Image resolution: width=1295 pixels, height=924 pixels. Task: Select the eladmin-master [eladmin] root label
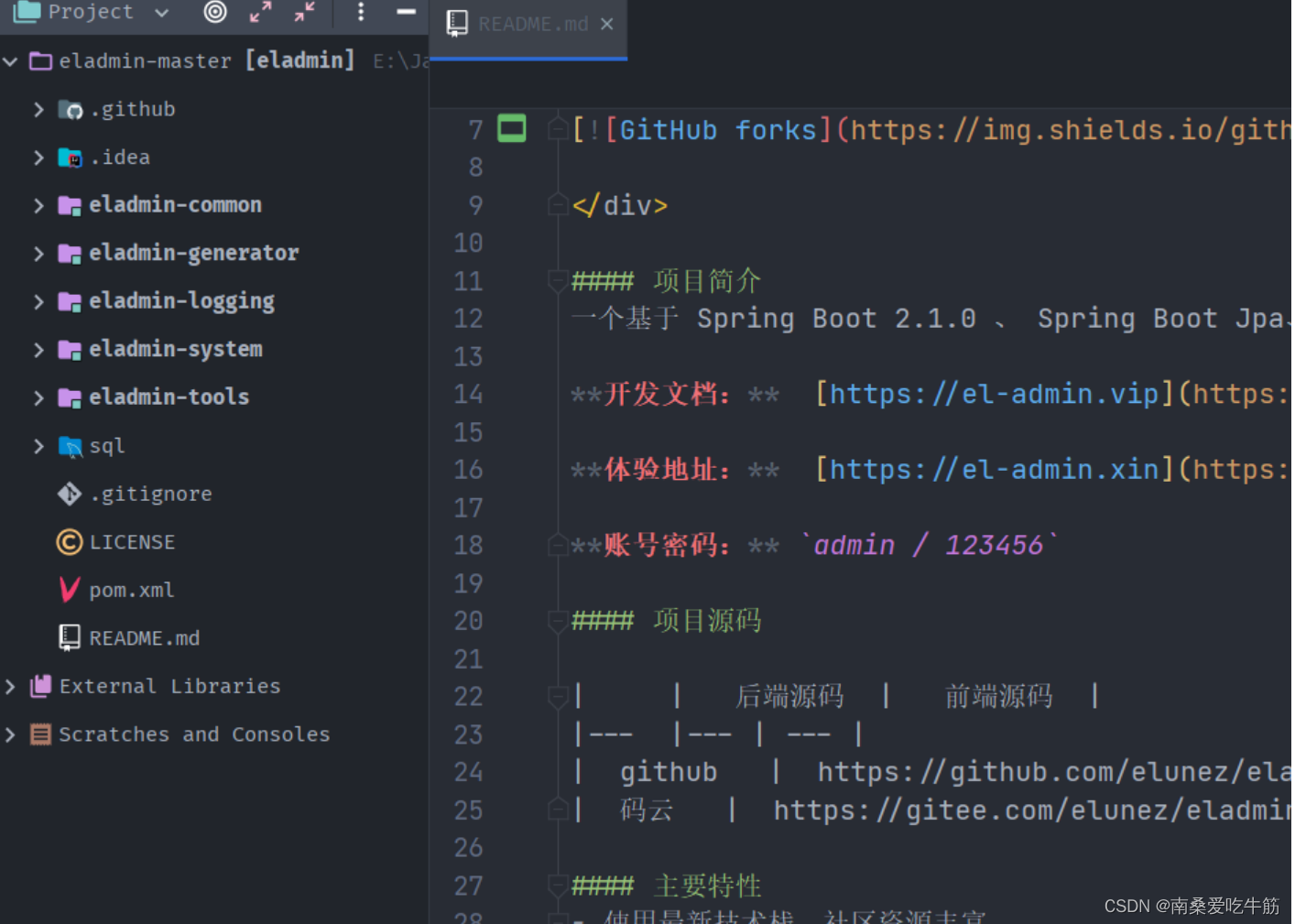pyautogui.click(x=207, y=61)
